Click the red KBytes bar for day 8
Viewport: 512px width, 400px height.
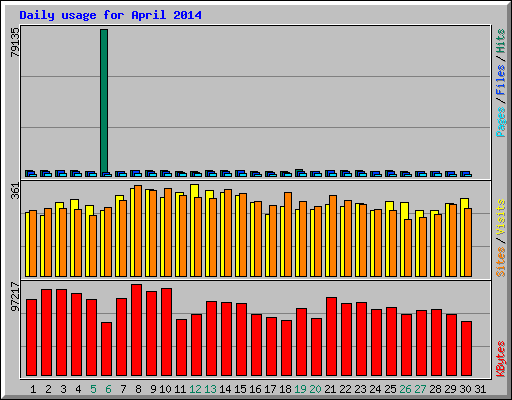136,330
